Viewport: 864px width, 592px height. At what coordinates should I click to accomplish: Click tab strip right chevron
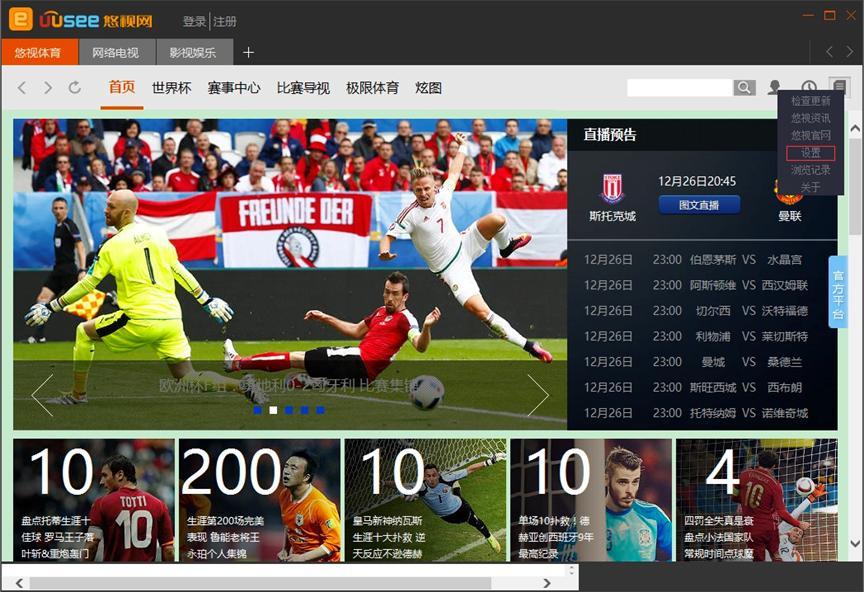coord(850,52)
